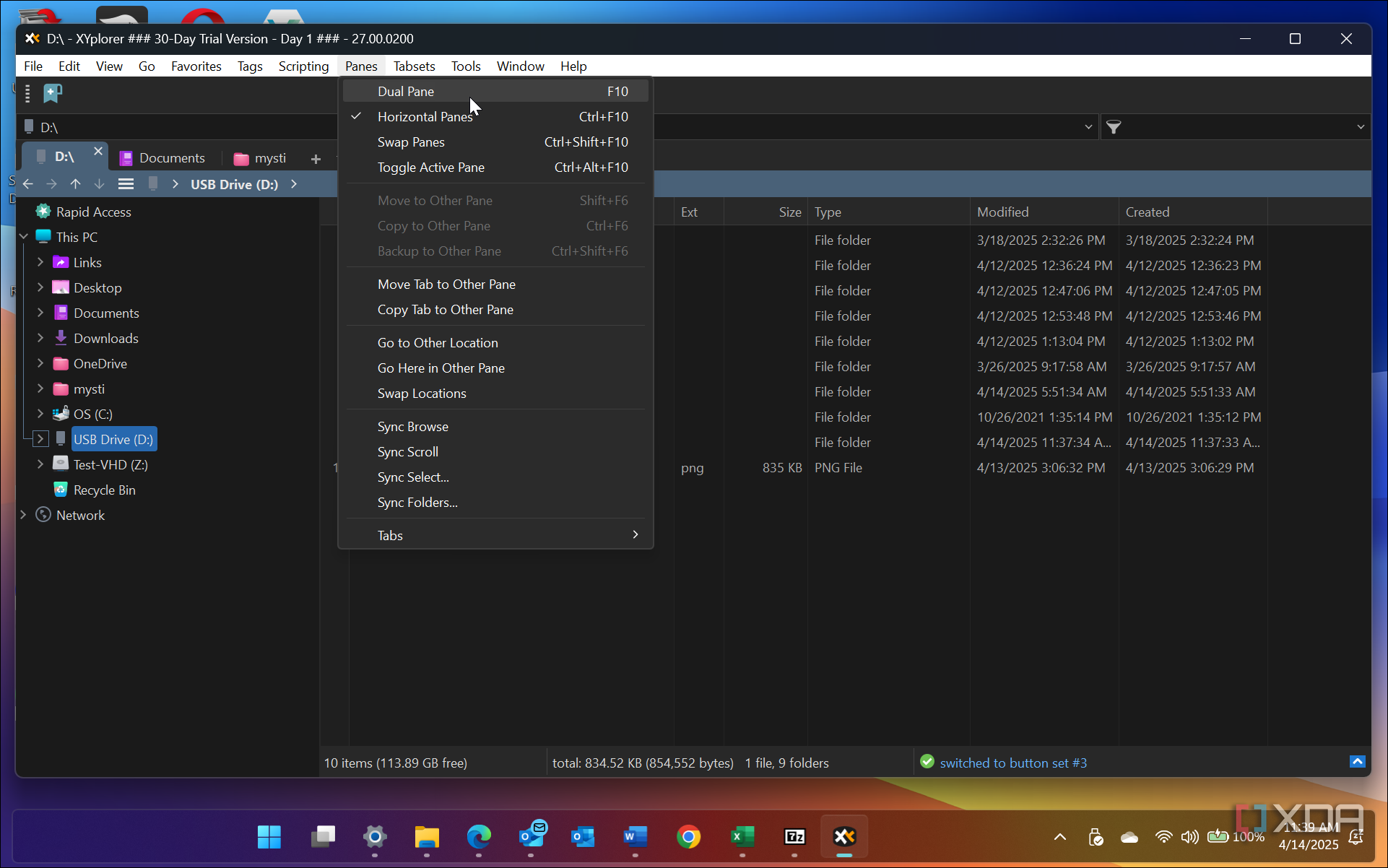Click the blue status bar arrow button
Viewport: 1388px width, 868px height.
(1358, 762)
